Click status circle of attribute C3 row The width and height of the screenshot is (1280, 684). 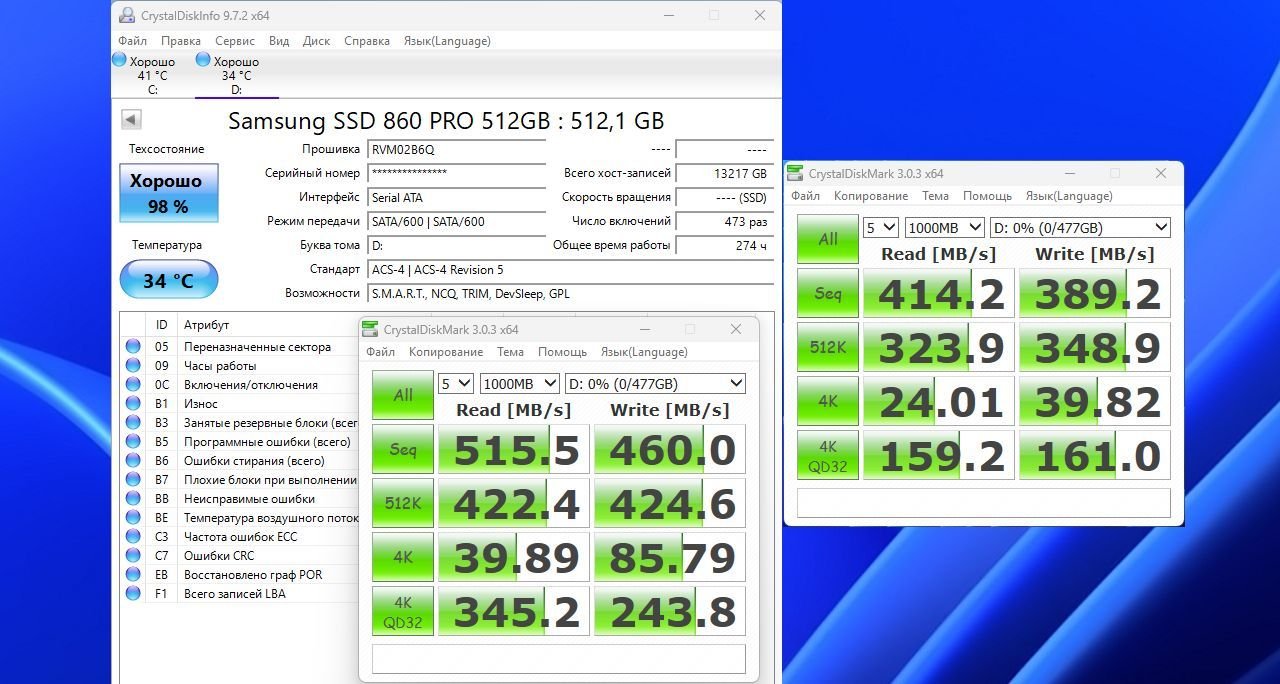[x=133, y=537]
